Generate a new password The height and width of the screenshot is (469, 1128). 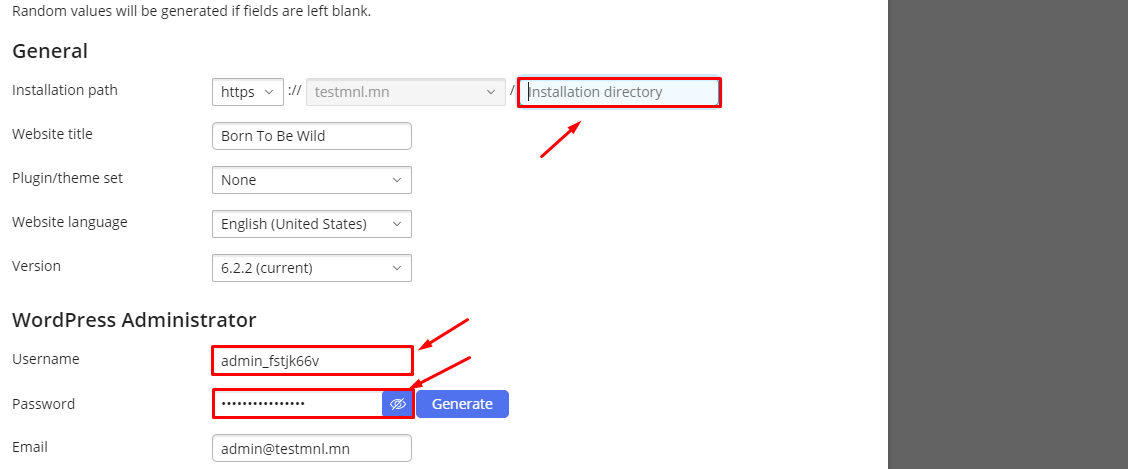pyautogui.click(x=463, y=404)
